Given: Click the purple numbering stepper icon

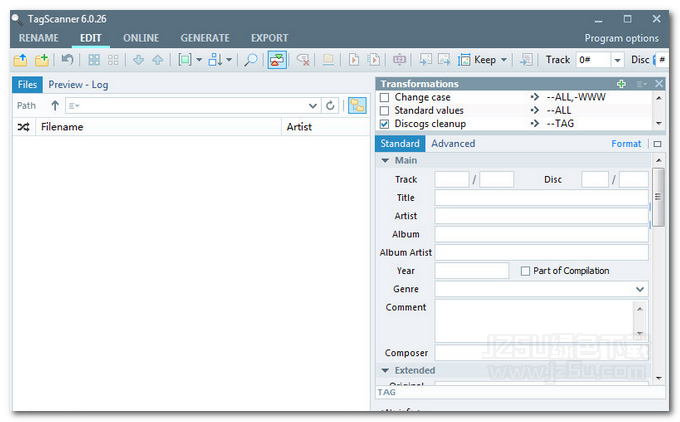Looking at the screenshot, I should pyautogui.click(x=399, y=60).
